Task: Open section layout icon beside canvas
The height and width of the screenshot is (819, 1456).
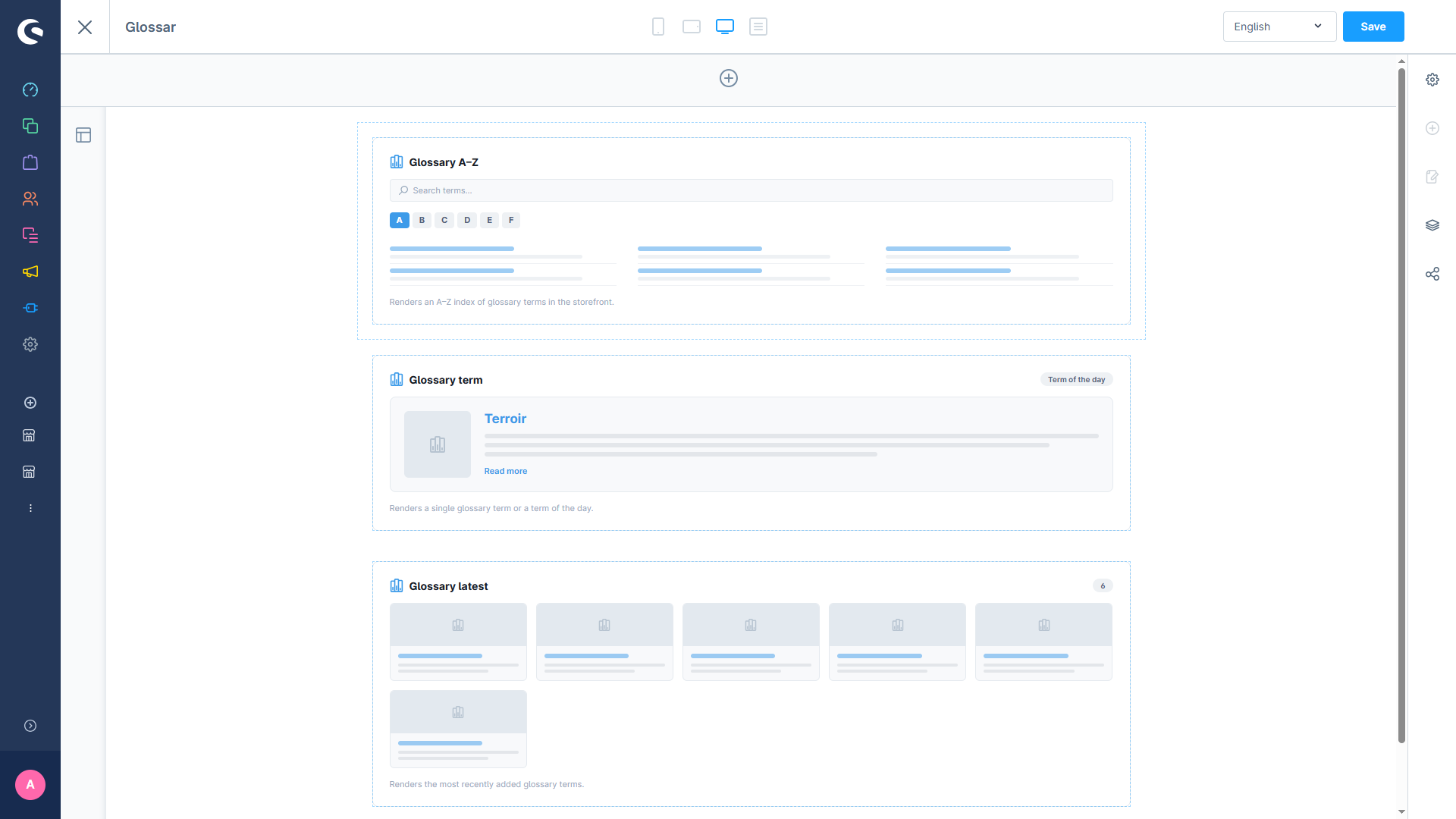Action: [x=83, y=135]
